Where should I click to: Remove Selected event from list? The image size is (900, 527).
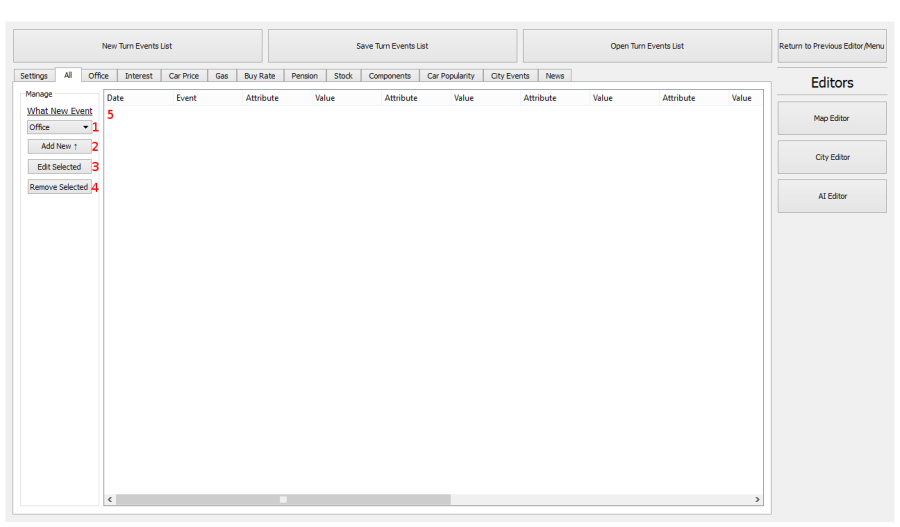click(59, 187)
